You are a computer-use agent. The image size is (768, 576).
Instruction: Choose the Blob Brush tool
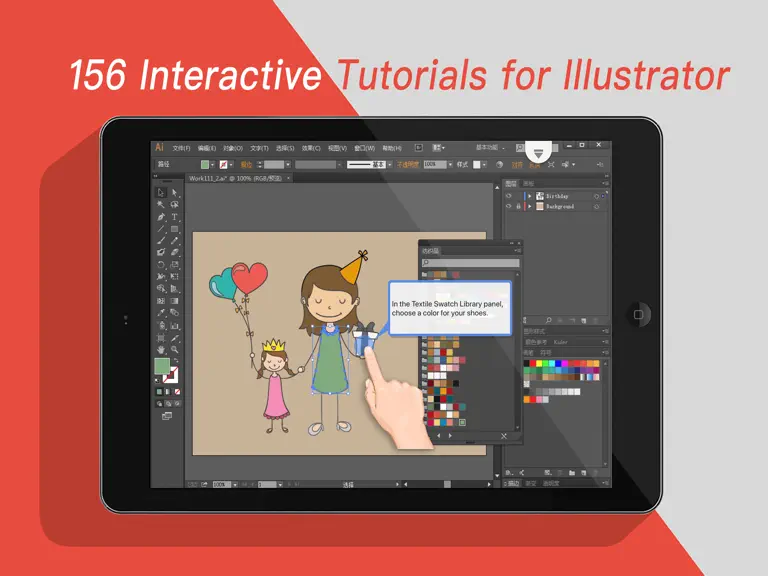tap(161, 252)
